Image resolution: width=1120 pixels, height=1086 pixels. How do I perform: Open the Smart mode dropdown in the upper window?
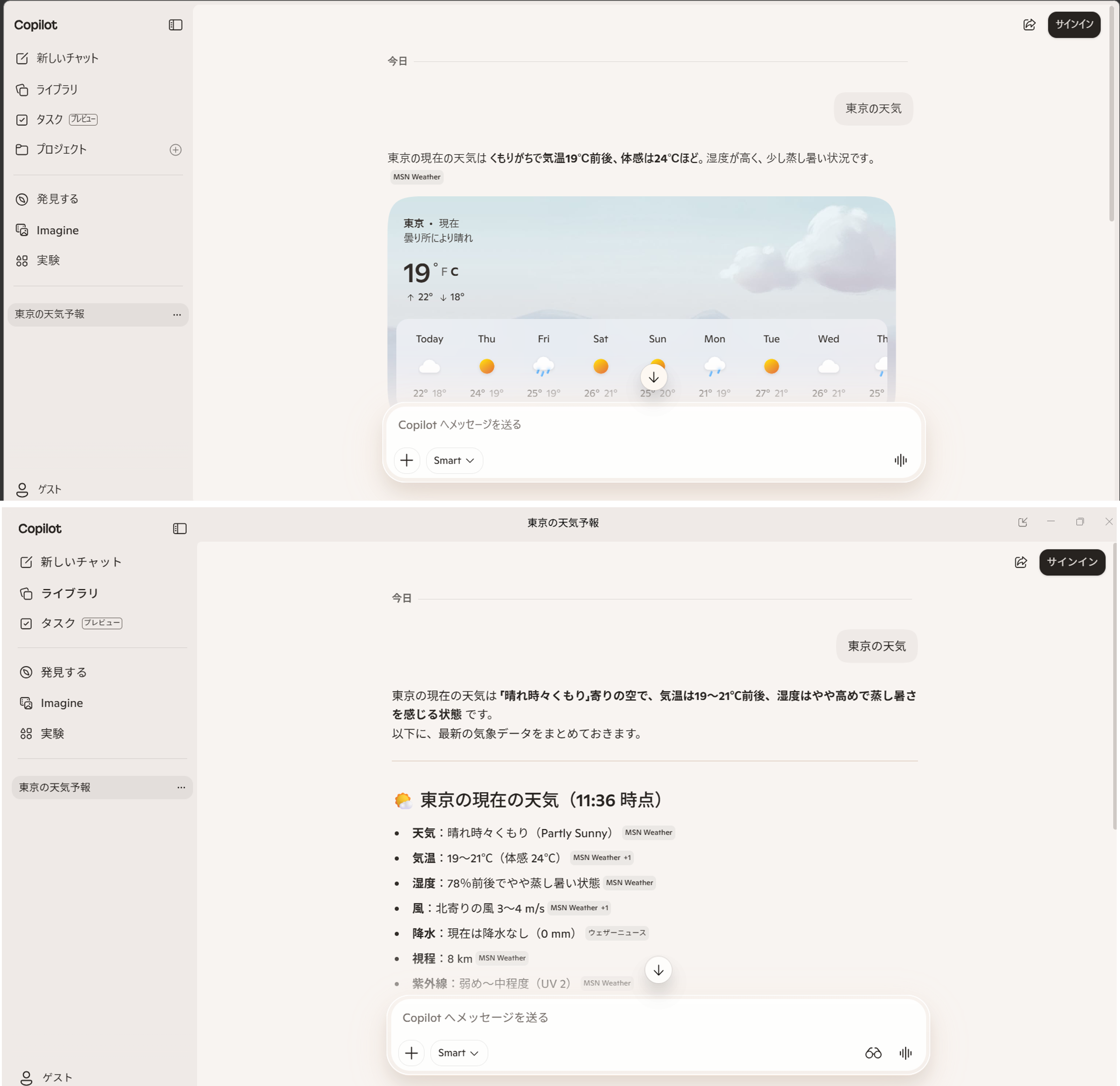point(454,460)
